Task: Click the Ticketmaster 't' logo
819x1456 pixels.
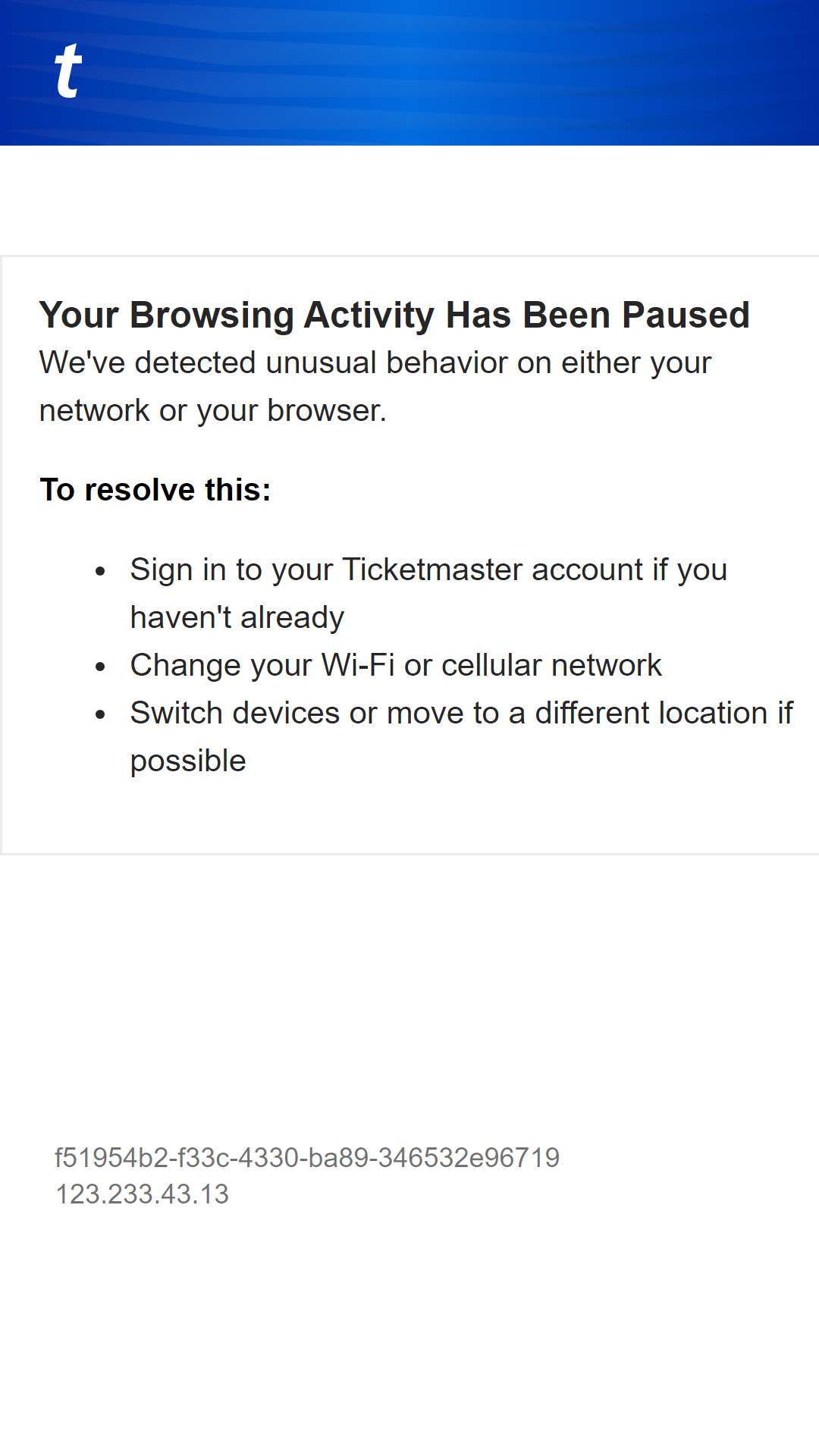Action: coord(68,71)
